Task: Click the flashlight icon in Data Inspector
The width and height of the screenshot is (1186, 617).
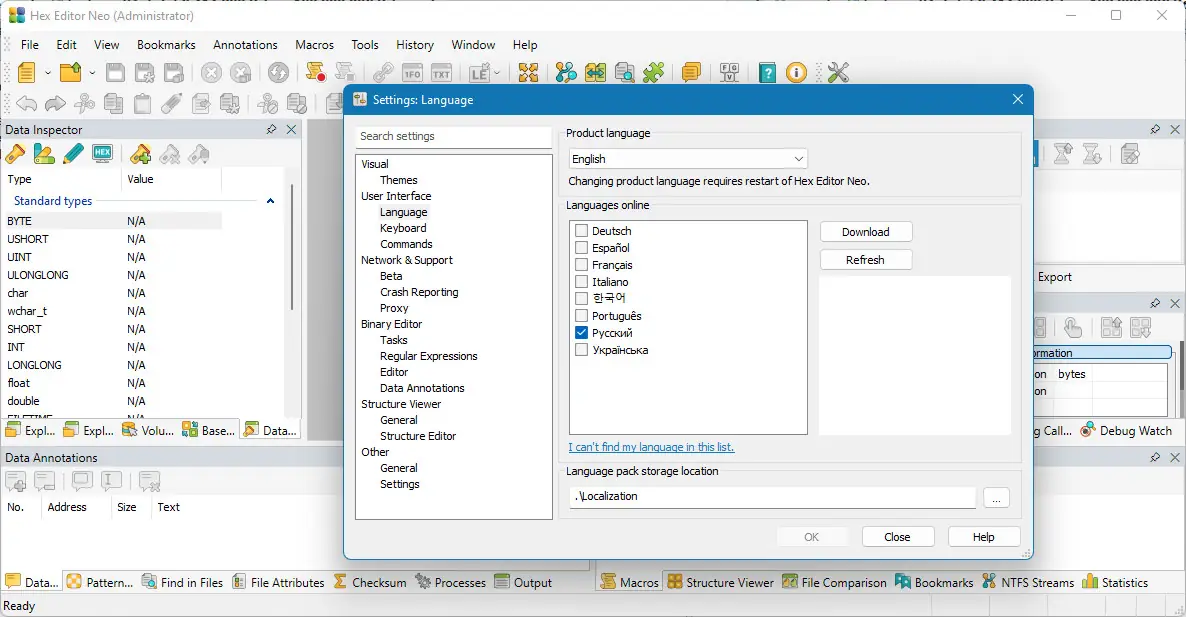Action: [x=15, y=154]
